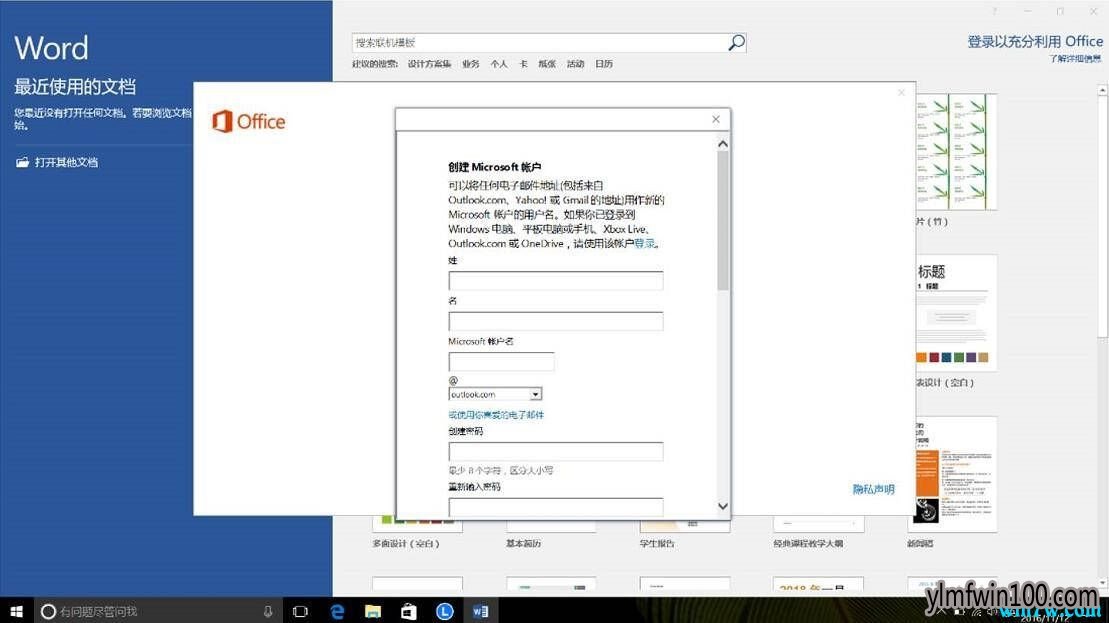The height and width of the screenshot is (623, 1109).
Task: Select the bamboo cards template thumbnail
Action: [956, 152]
